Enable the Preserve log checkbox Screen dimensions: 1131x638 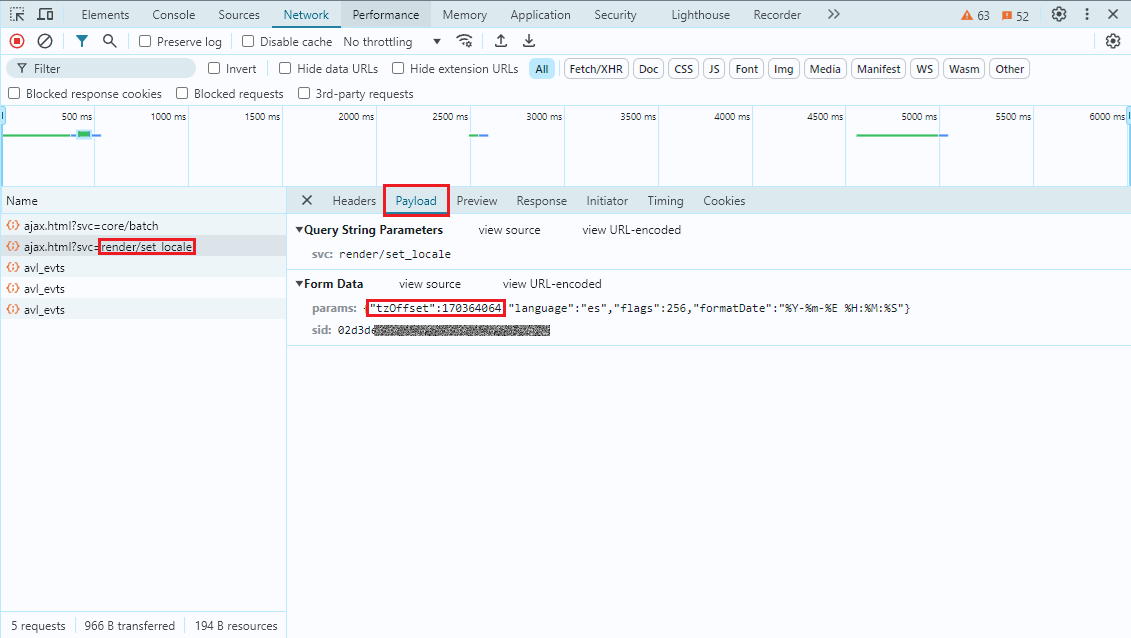coord(145,42)
